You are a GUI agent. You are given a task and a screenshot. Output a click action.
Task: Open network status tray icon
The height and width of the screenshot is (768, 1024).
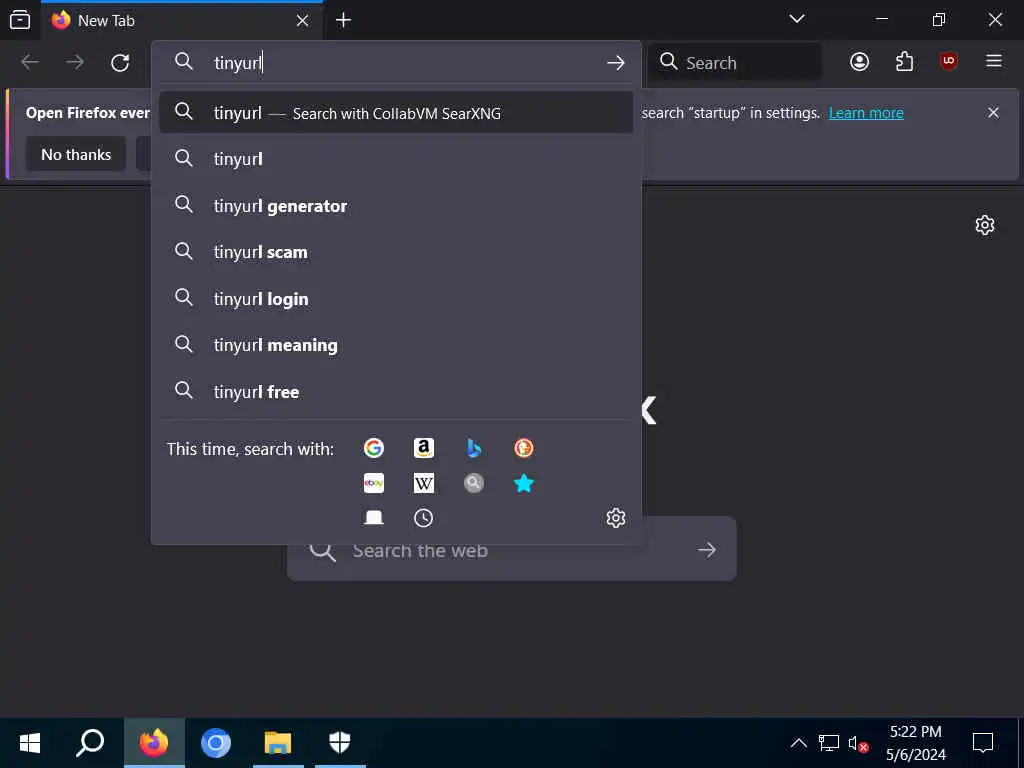pos(829,743)
